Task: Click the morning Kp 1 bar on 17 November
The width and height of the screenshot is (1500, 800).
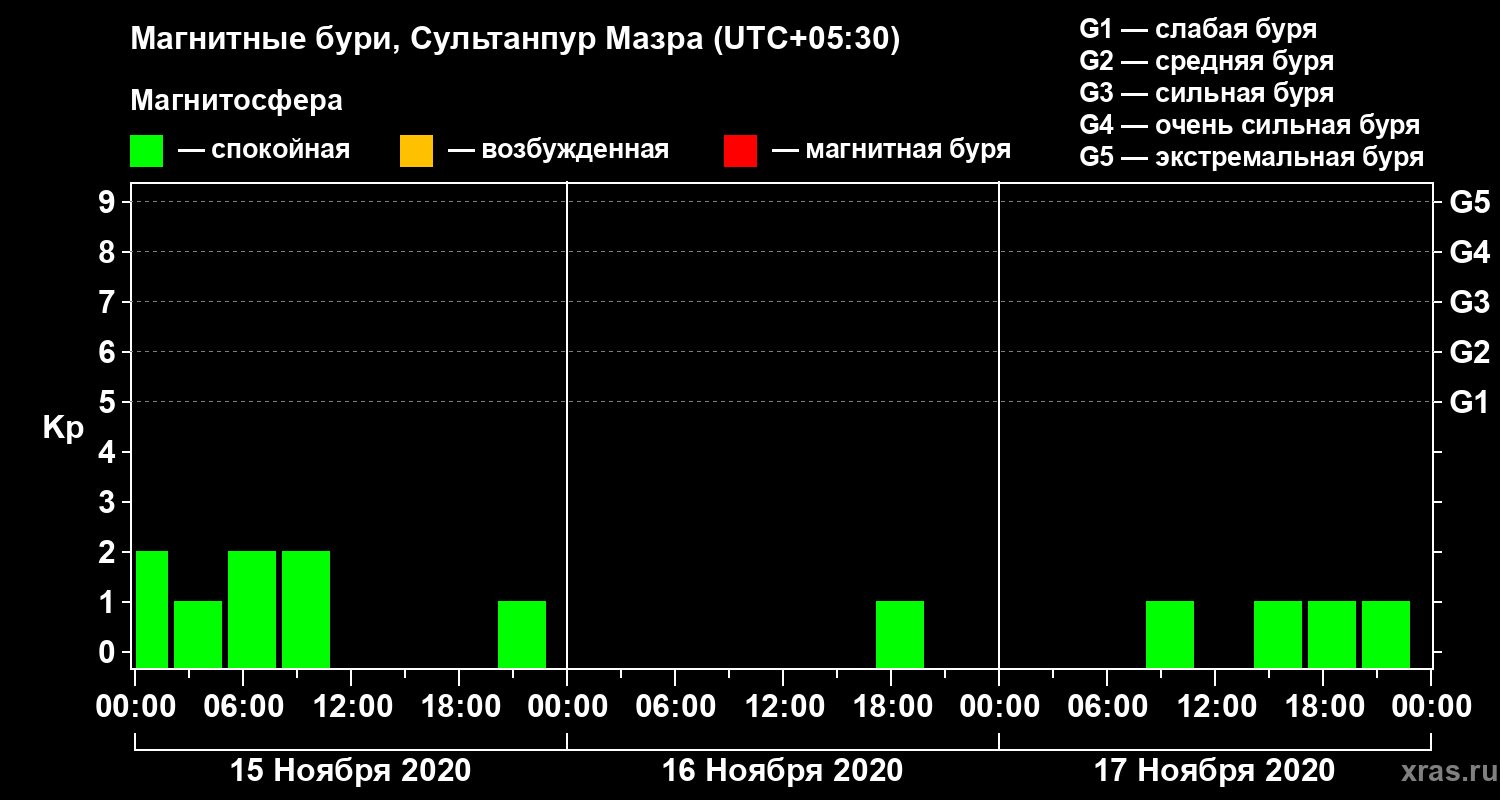Action: [x=1170, y=634]
